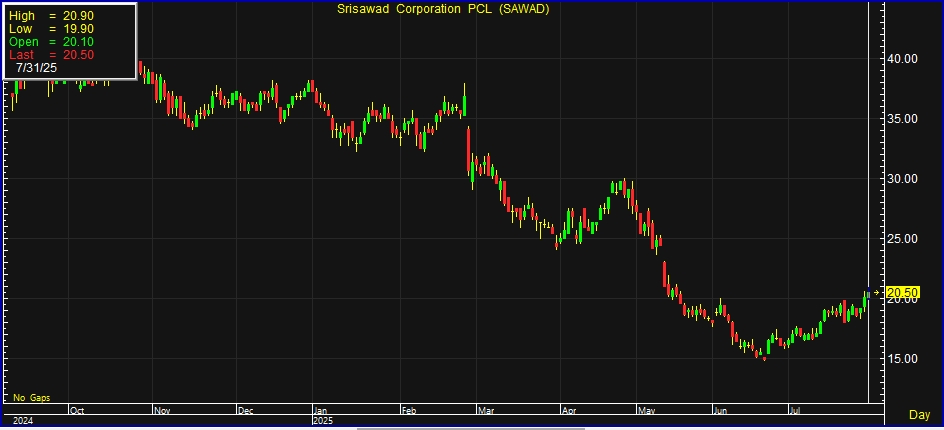Click the No Gaps label
This screenshot has width=944, height=430.
(31, 398)
